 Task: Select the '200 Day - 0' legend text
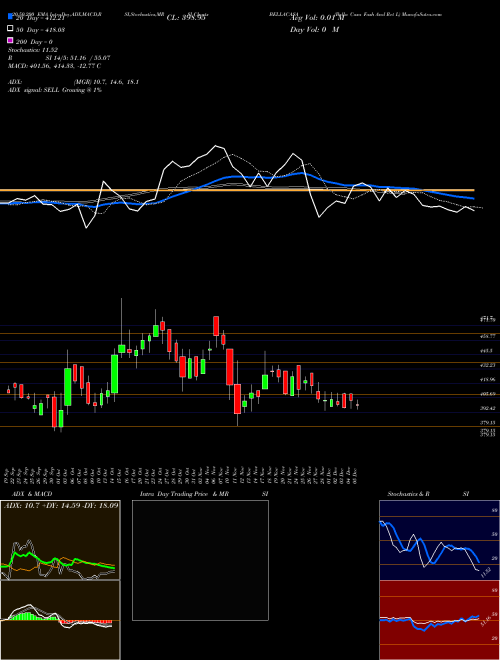tap(34, 42)
